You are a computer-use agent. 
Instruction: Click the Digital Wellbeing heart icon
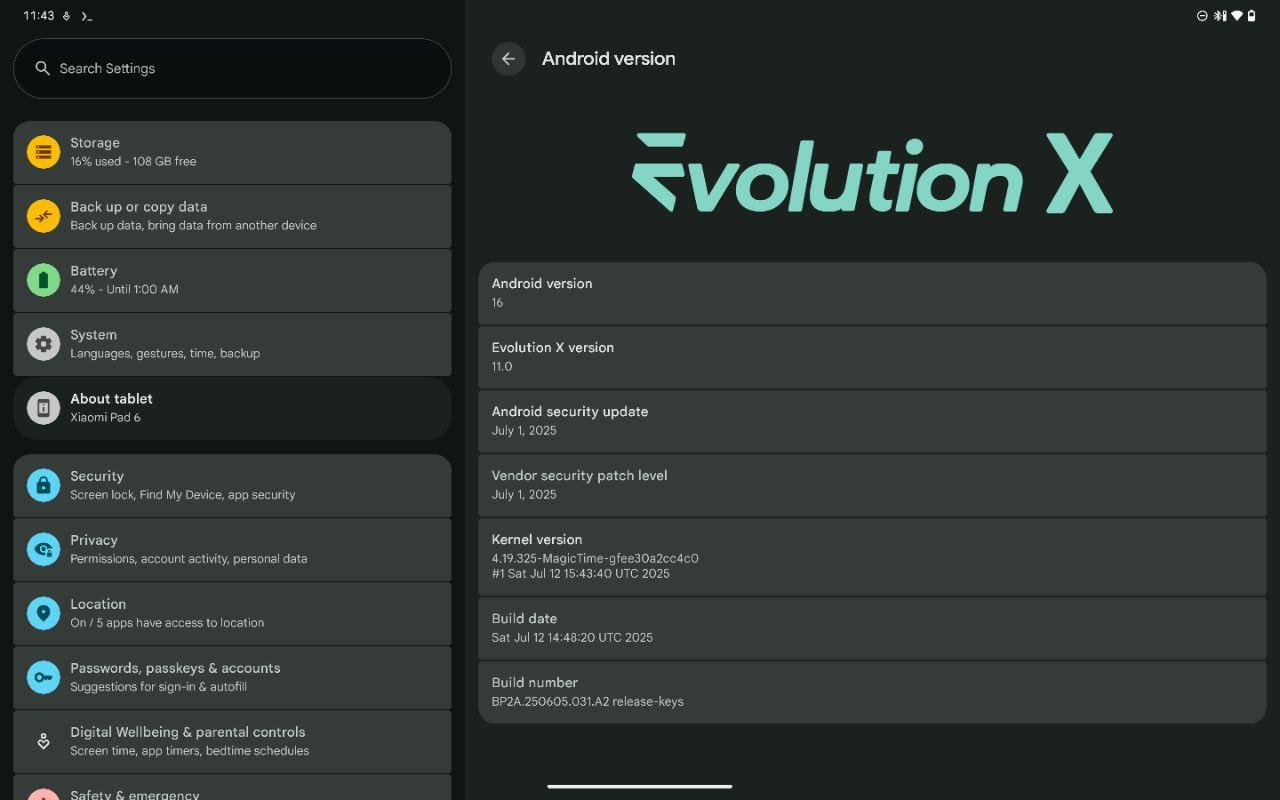tap(43, 741)
